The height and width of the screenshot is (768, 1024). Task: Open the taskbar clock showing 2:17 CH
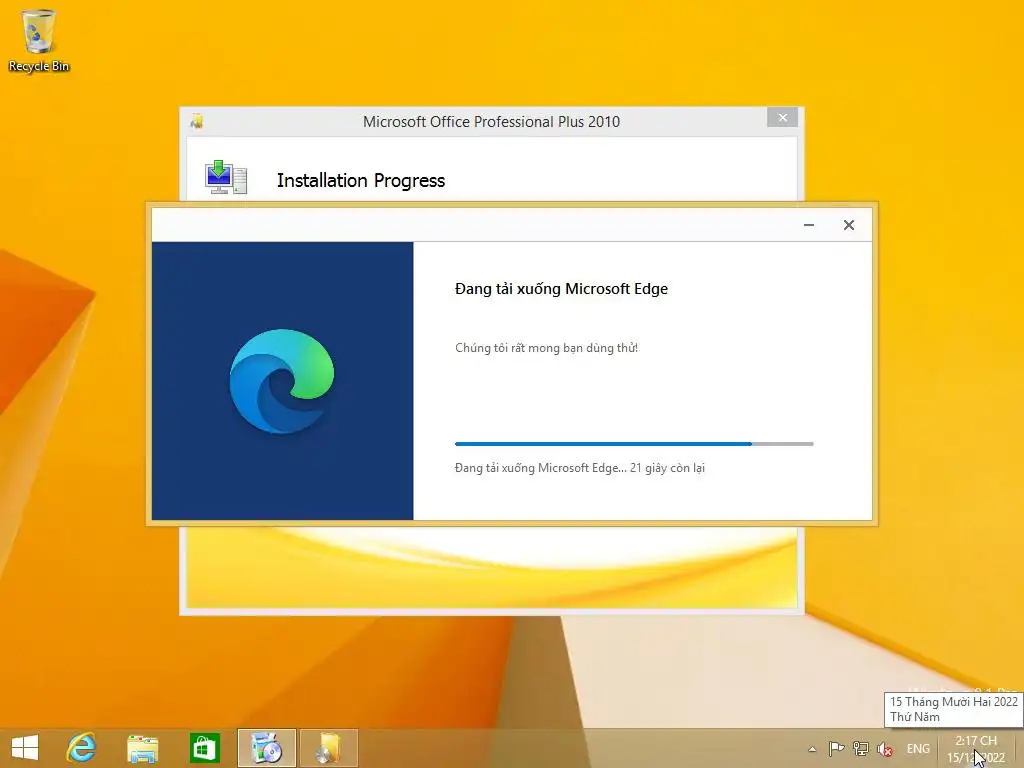point(976,749)
